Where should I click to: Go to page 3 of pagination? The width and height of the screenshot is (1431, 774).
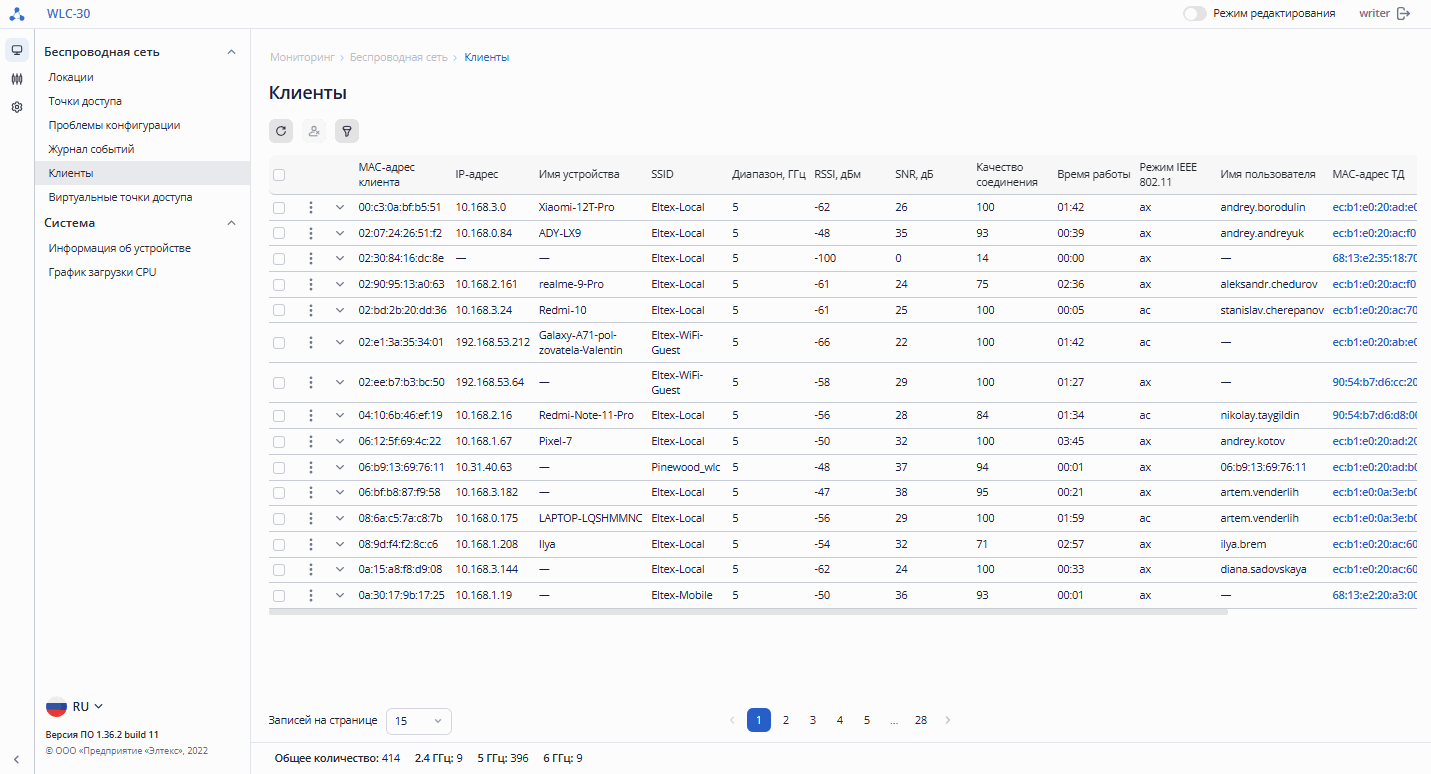(x=813, y=720)
